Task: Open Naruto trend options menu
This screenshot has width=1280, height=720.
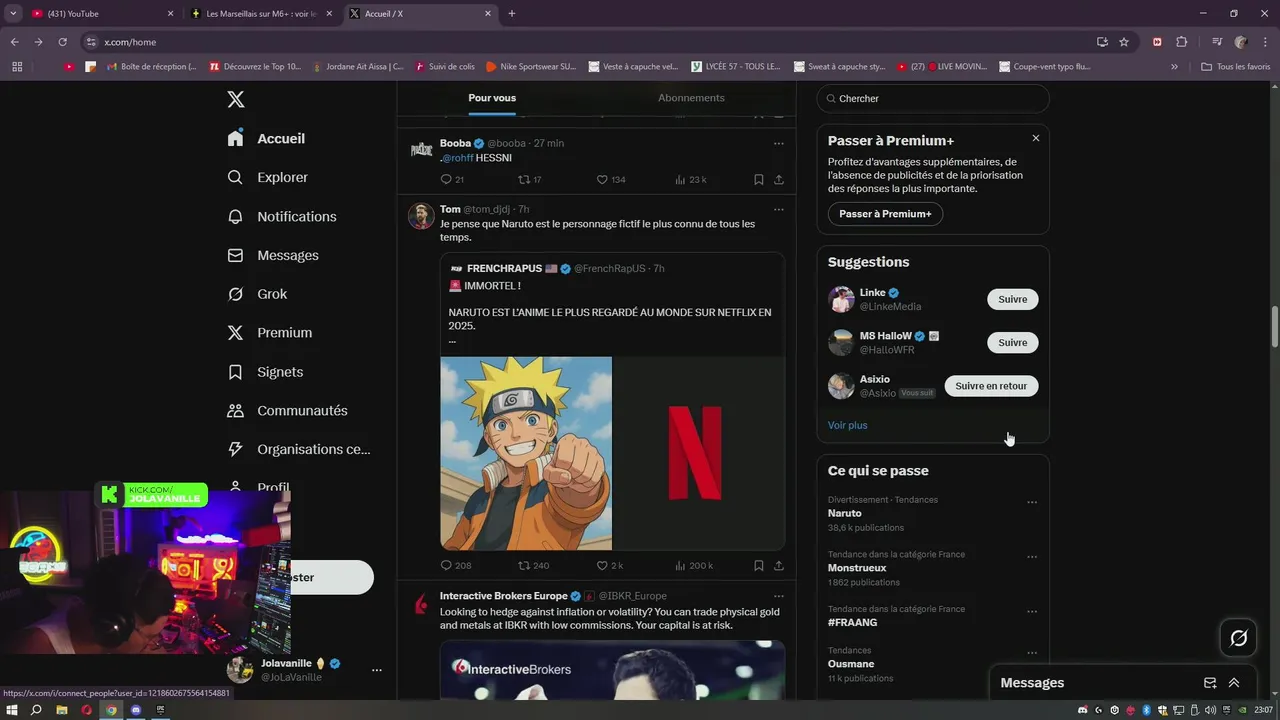Action: (1032, 502)
